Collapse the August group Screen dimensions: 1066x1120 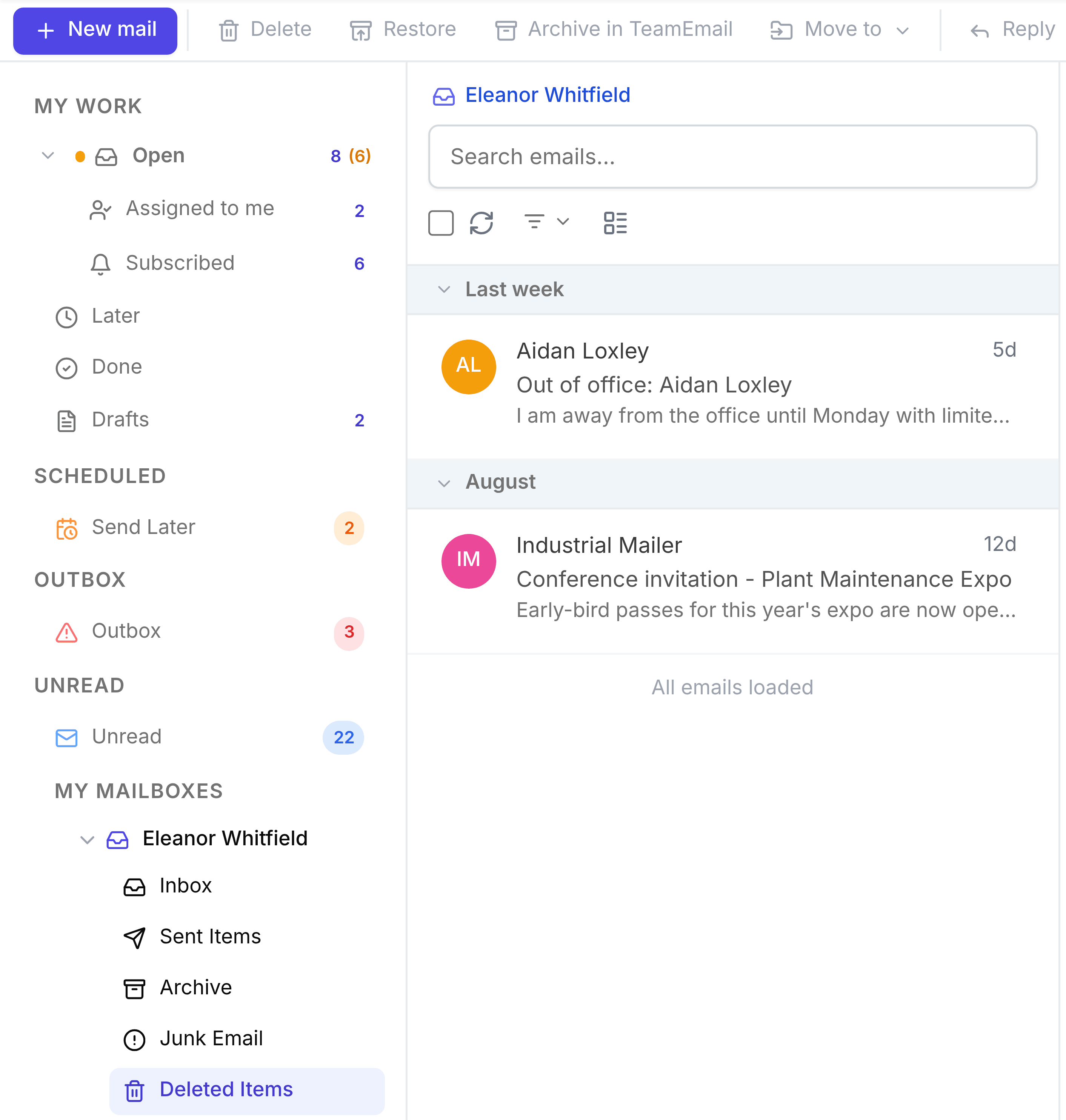(444, 483)
